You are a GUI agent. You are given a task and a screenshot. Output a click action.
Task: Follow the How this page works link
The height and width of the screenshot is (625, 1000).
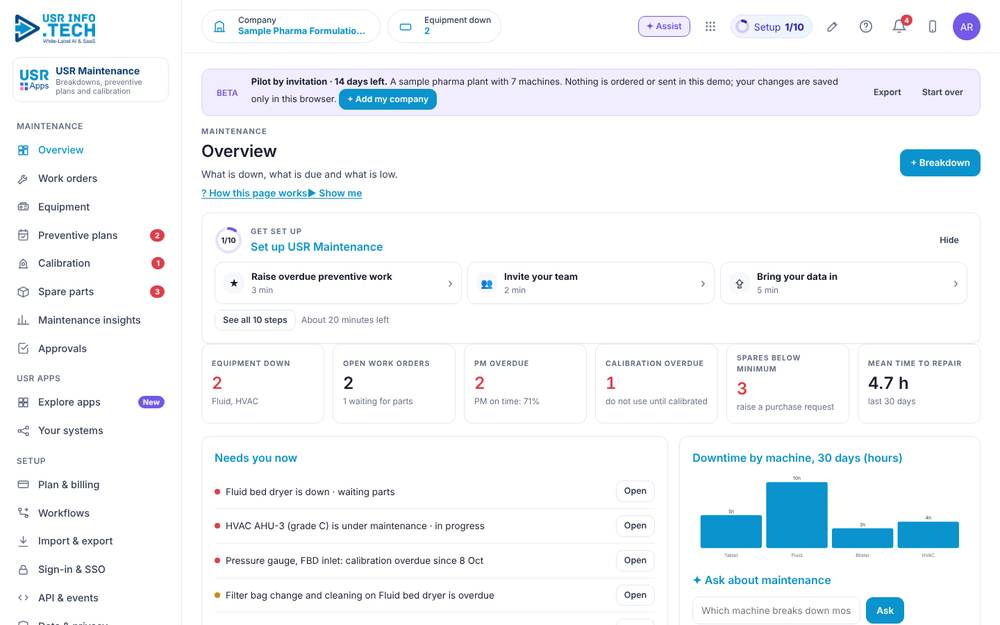pos(254,193)
